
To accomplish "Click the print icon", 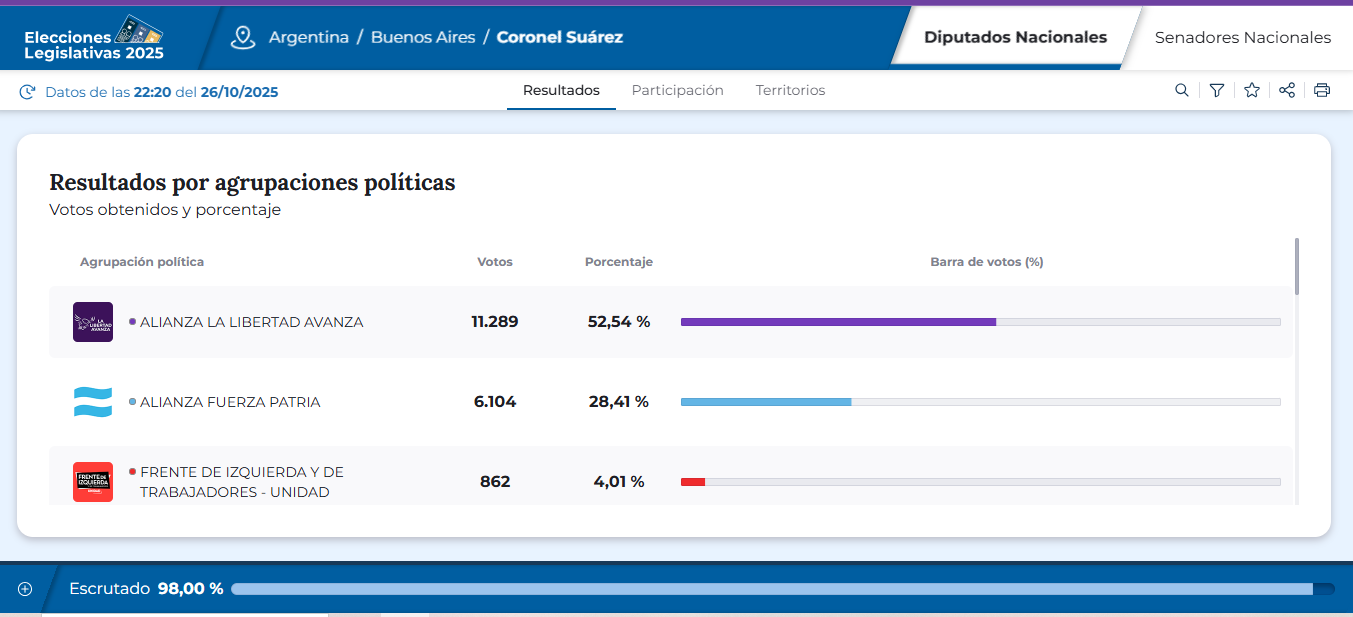I will pos(1322,91).
